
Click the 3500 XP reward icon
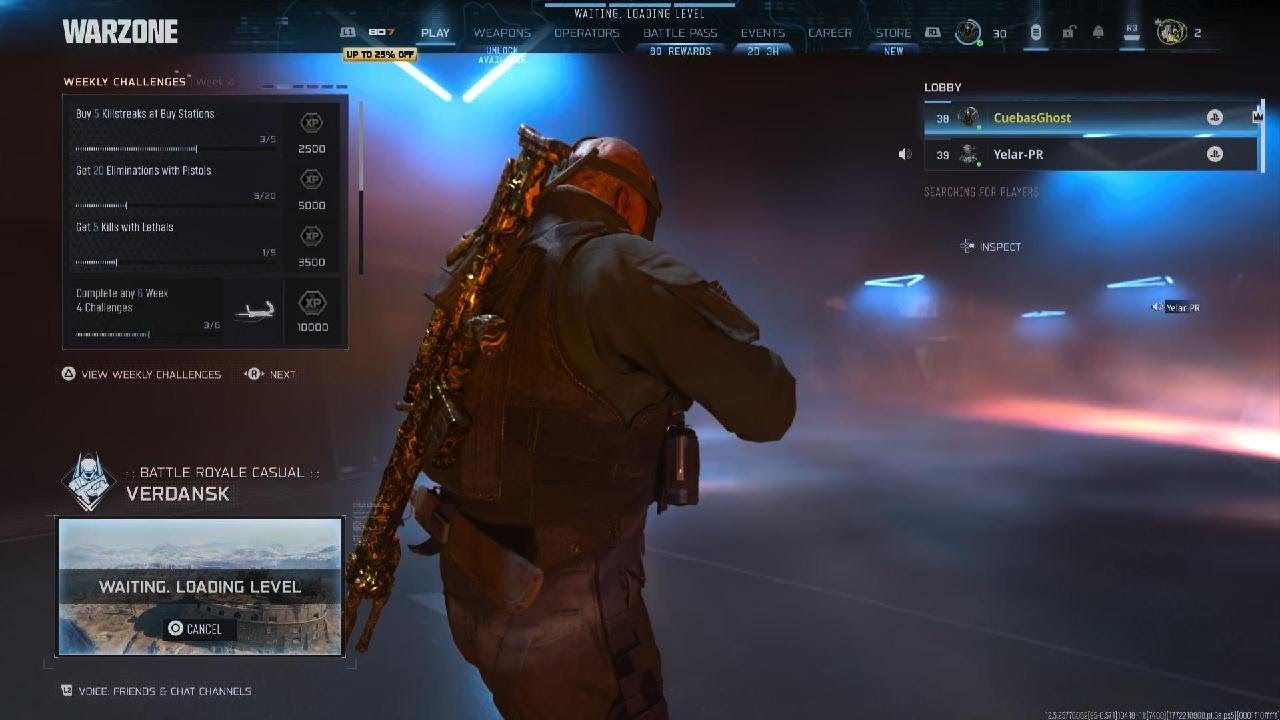point(312,236)
